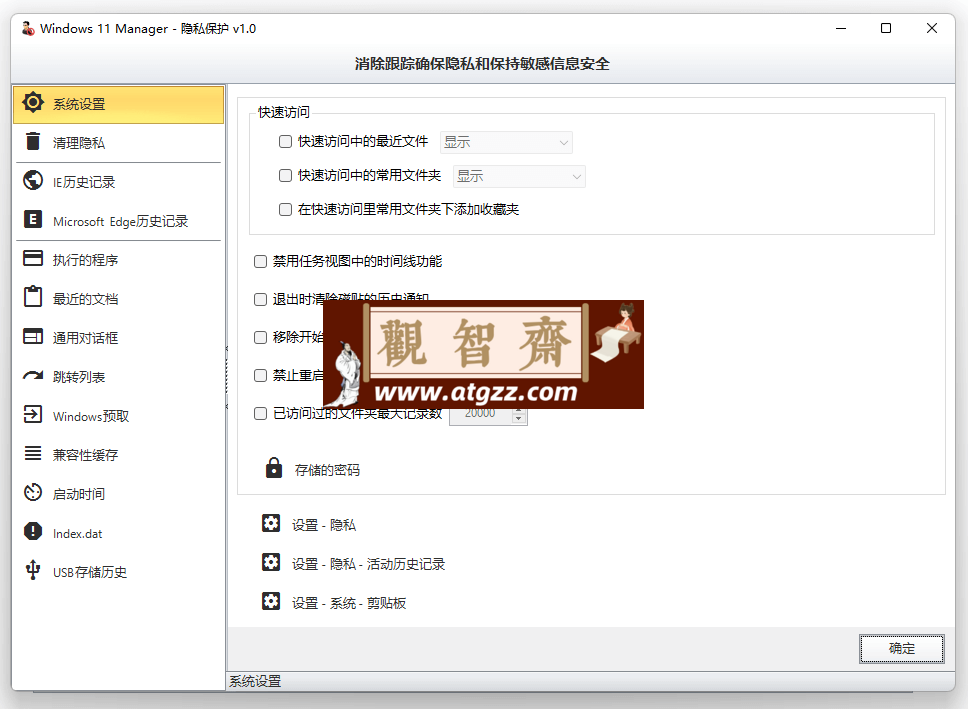Open 设置 - 隐私 link
The width and height of the screenshot is (968, 709).
tap(323, 525)
